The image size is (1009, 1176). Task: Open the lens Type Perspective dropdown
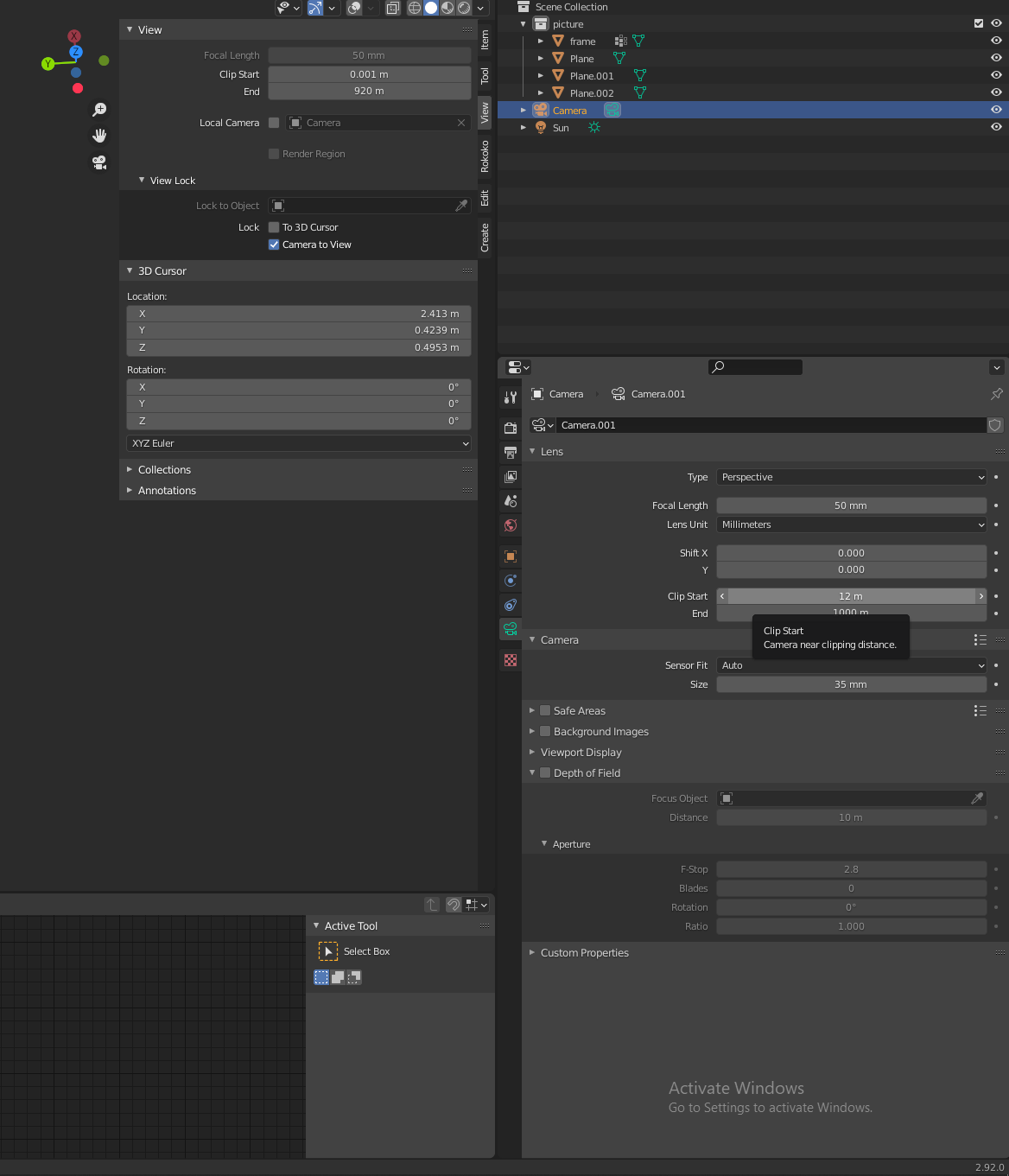852,477
